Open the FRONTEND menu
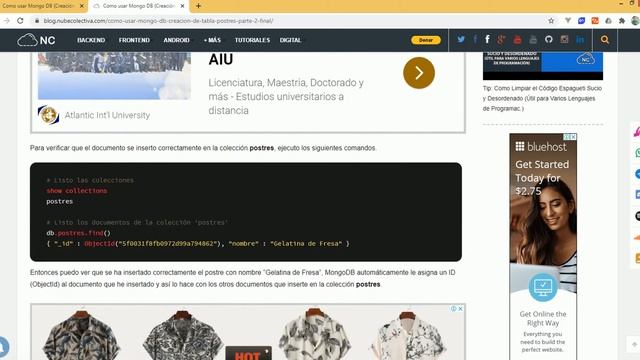The width and height of the screenshot is (640, 360). tap(134, 40)
